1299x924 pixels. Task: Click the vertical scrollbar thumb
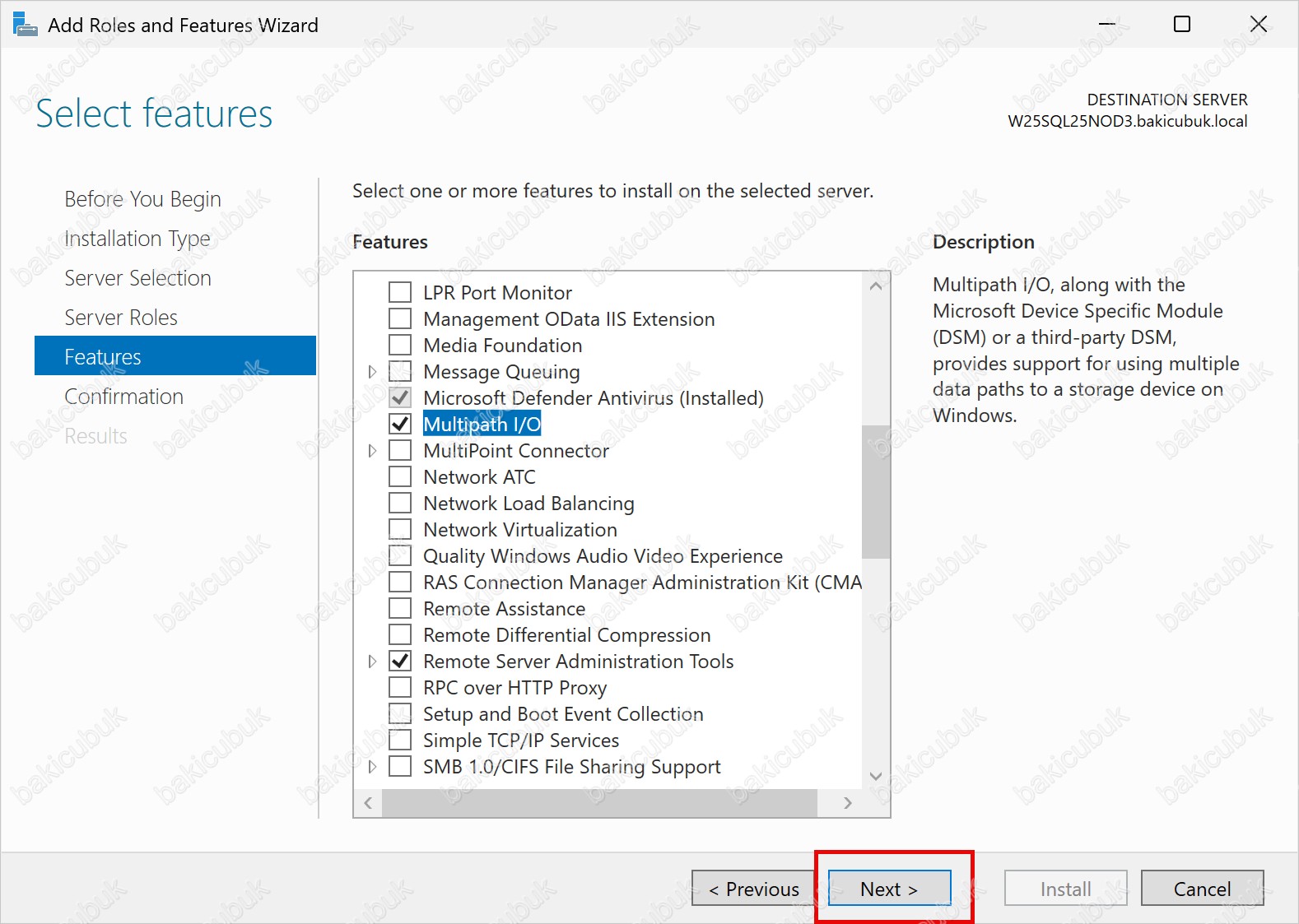click(x=875, y=491)
